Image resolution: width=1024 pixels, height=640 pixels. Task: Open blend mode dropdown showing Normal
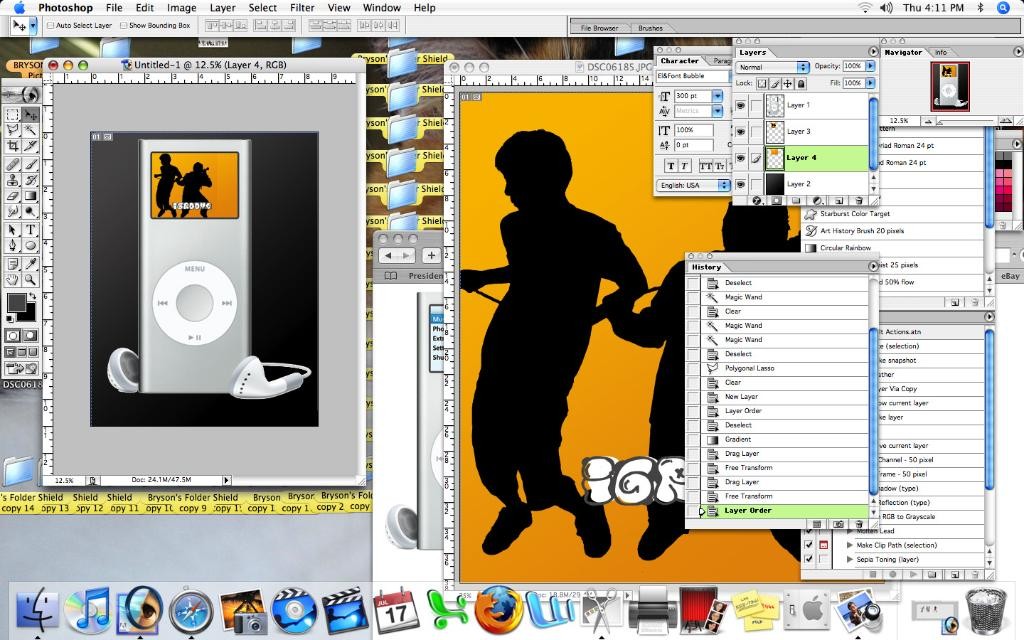773,67
